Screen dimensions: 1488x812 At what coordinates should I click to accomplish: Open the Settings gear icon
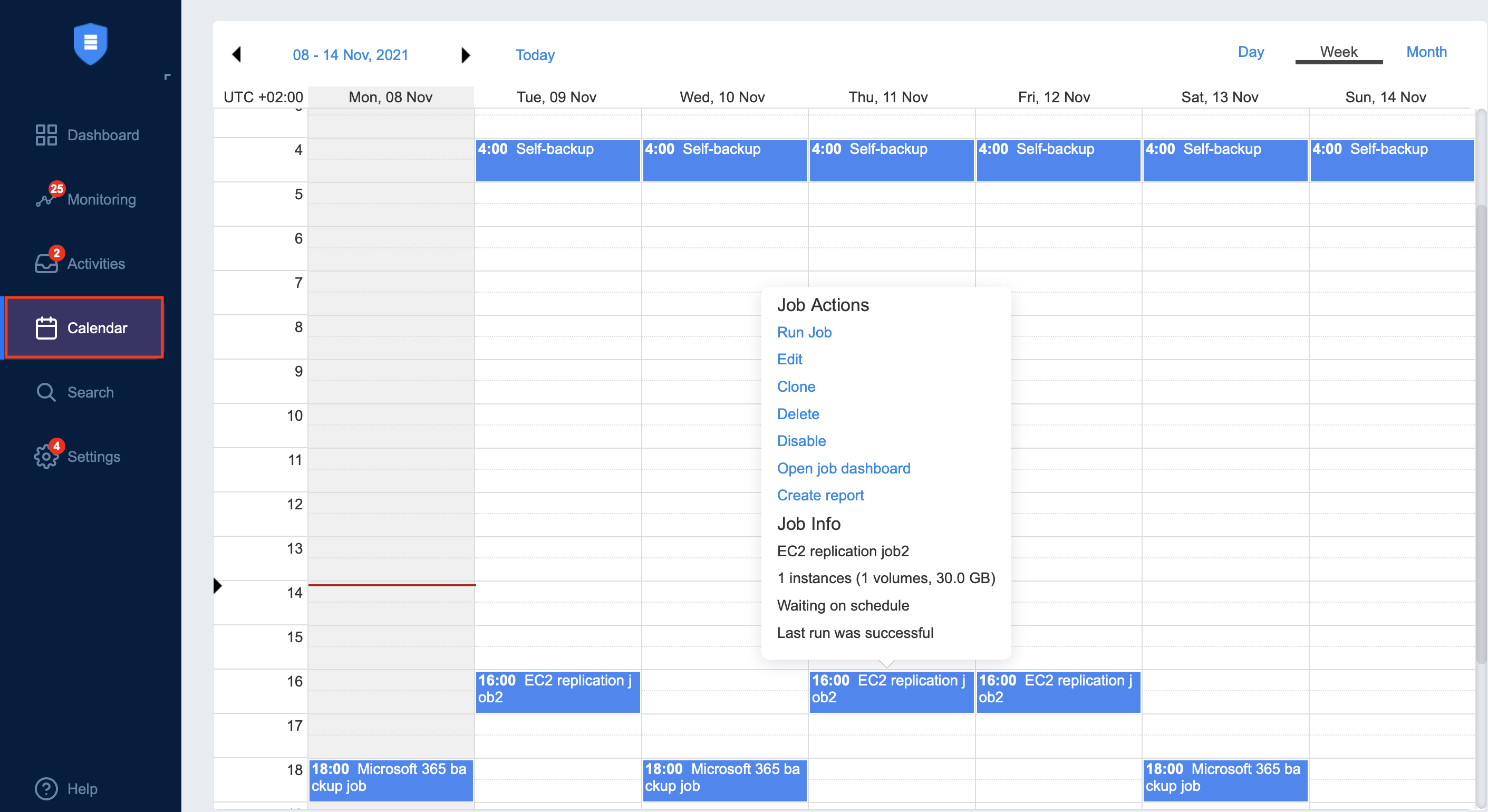pyautogui.click(x=46, y=456)
